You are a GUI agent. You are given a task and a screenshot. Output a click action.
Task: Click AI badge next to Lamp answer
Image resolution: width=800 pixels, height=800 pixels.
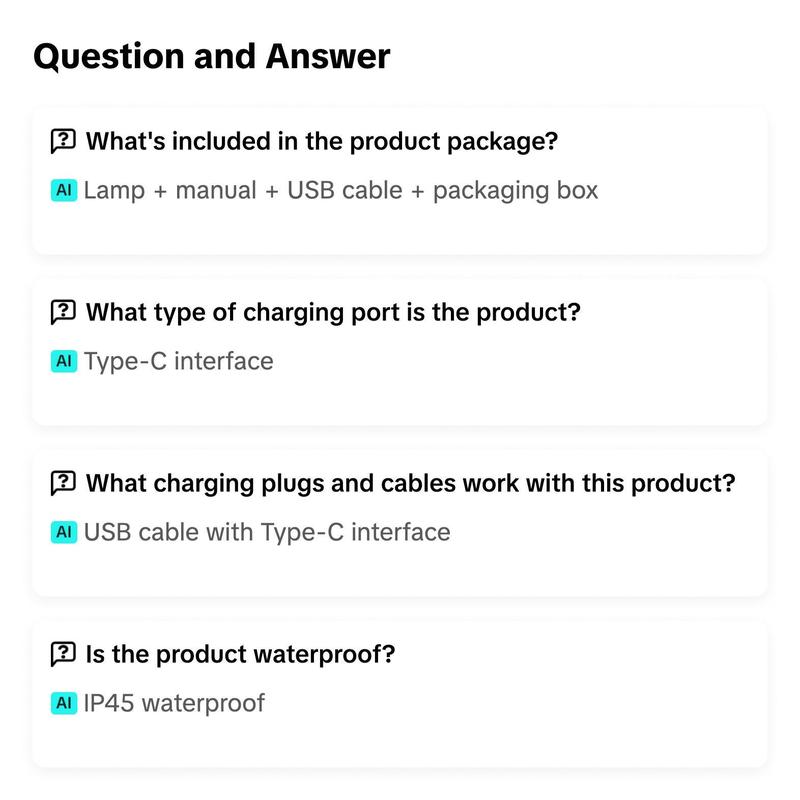64,190
